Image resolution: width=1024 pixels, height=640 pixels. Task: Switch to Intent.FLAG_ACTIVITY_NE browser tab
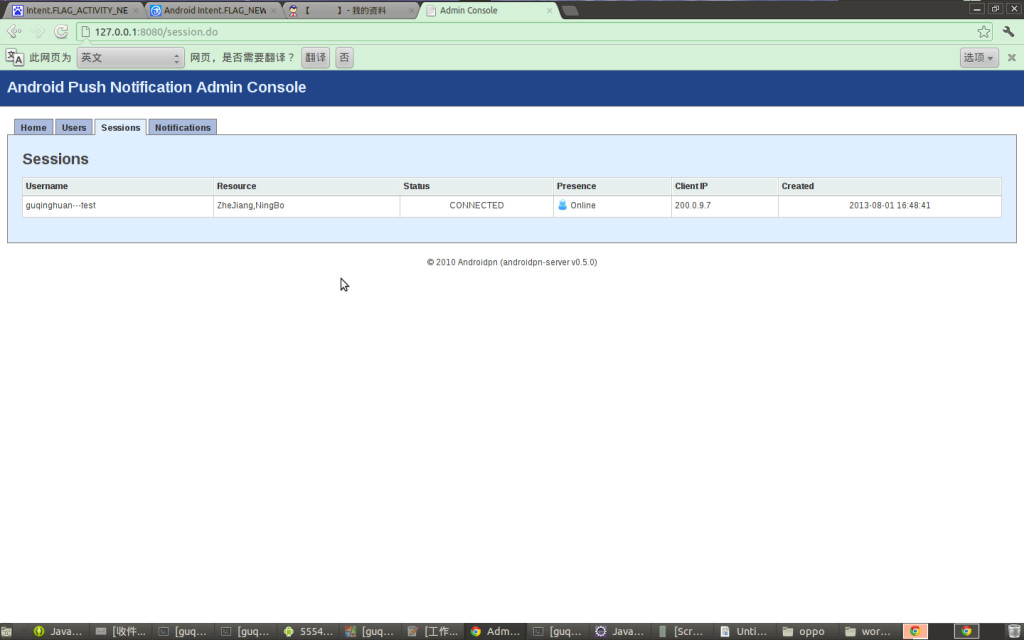[76, 10]
